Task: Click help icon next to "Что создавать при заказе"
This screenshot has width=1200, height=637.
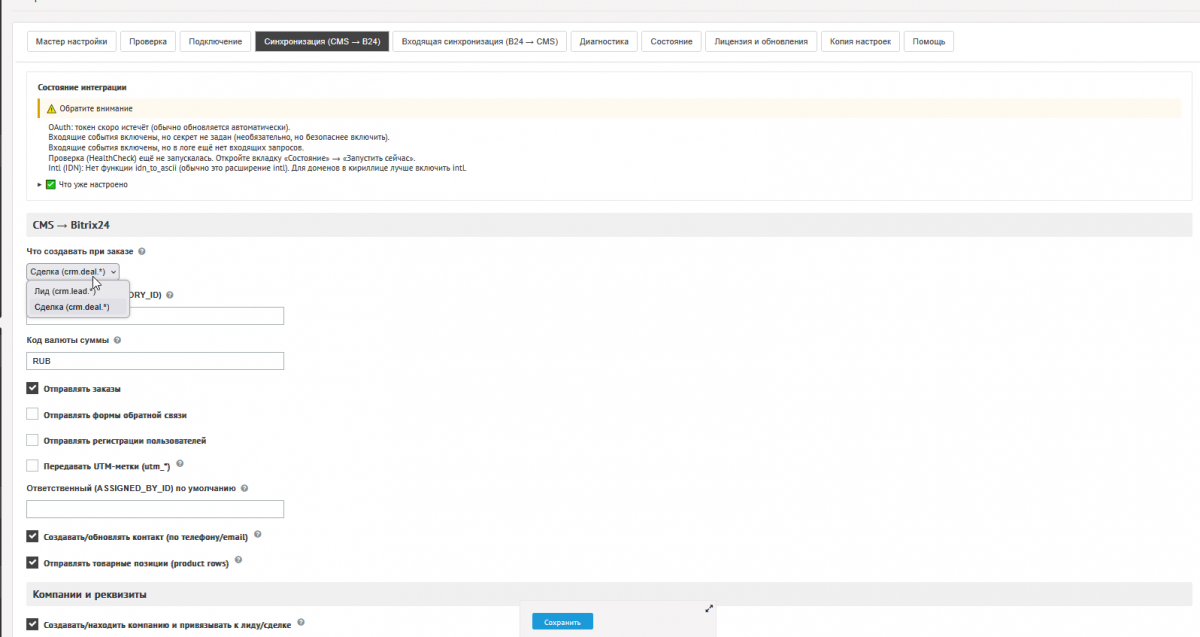Action: point(142,251)
